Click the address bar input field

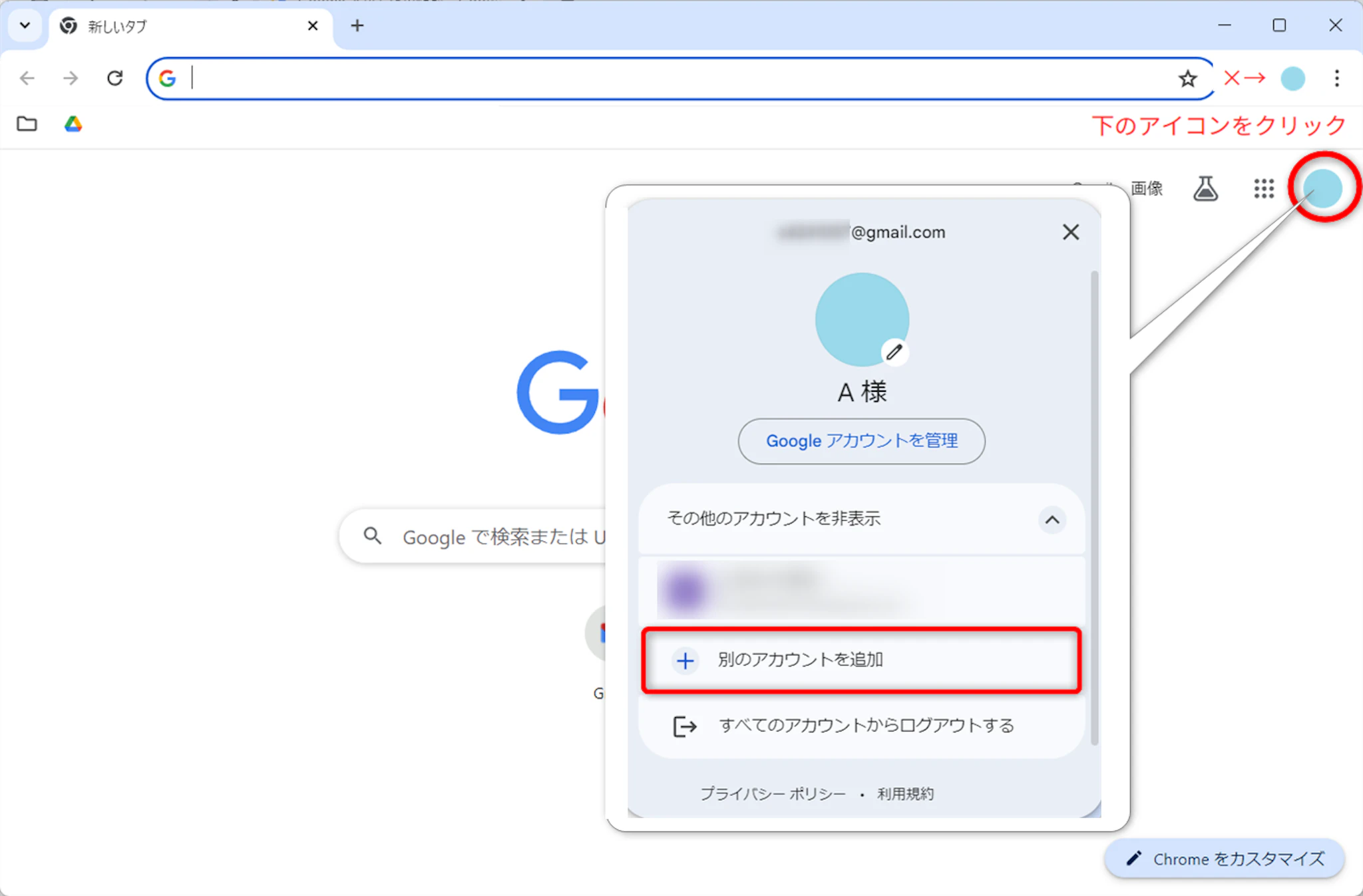click(666, 78)
